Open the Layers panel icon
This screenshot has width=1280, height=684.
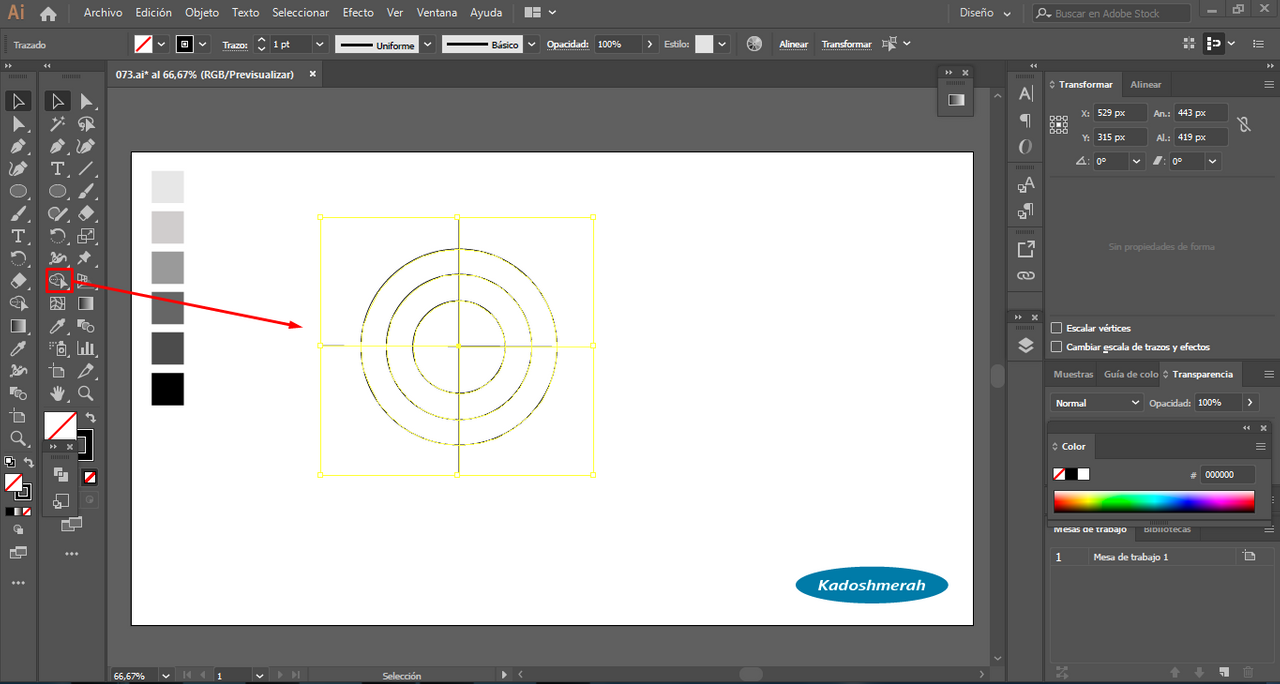tap(1025, 345)
